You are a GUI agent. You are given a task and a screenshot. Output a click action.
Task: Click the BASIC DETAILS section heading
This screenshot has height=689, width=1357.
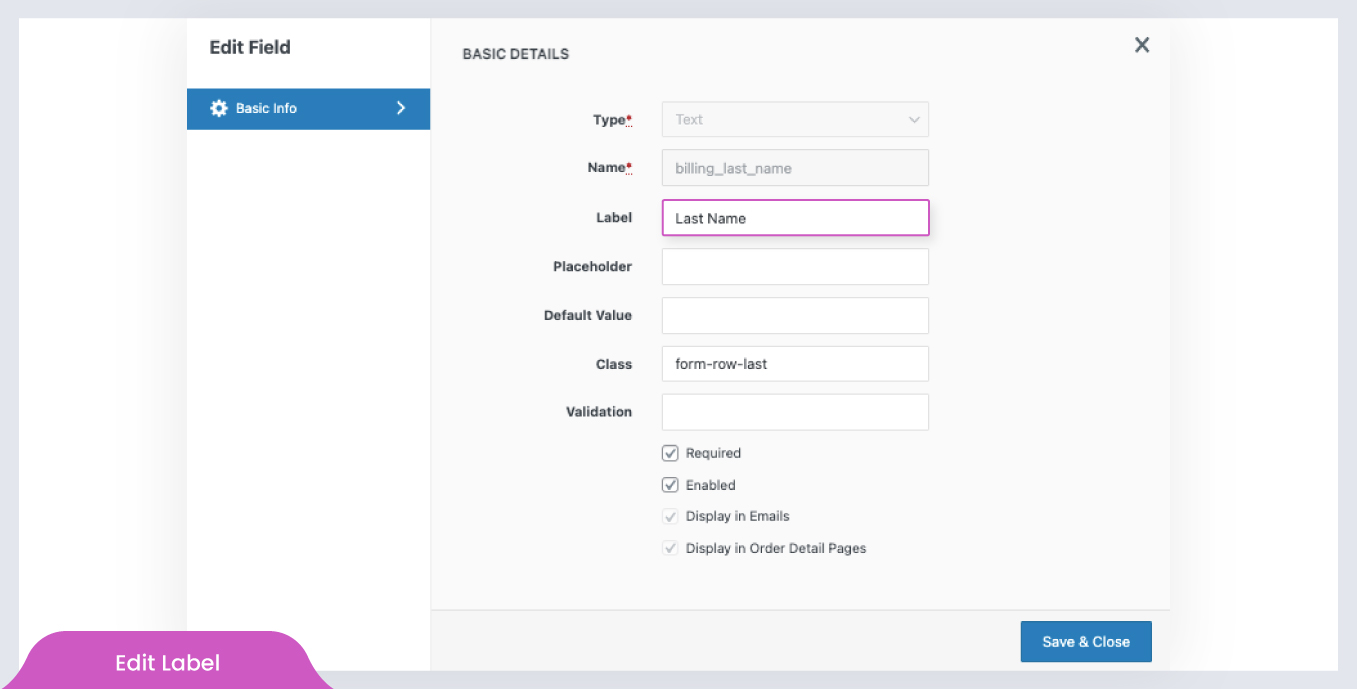coord(516,53)
